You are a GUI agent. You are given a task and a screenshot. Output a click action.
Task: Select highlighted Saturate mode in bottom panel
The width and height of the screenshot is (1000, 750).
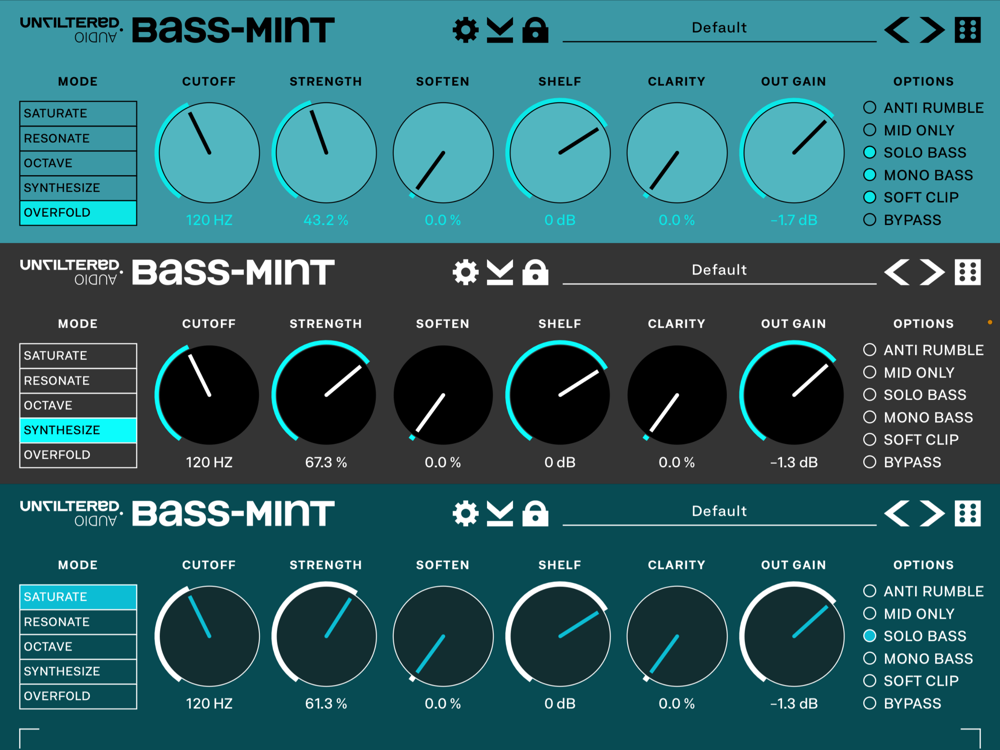pyautogui.click(x=78, y=596)
